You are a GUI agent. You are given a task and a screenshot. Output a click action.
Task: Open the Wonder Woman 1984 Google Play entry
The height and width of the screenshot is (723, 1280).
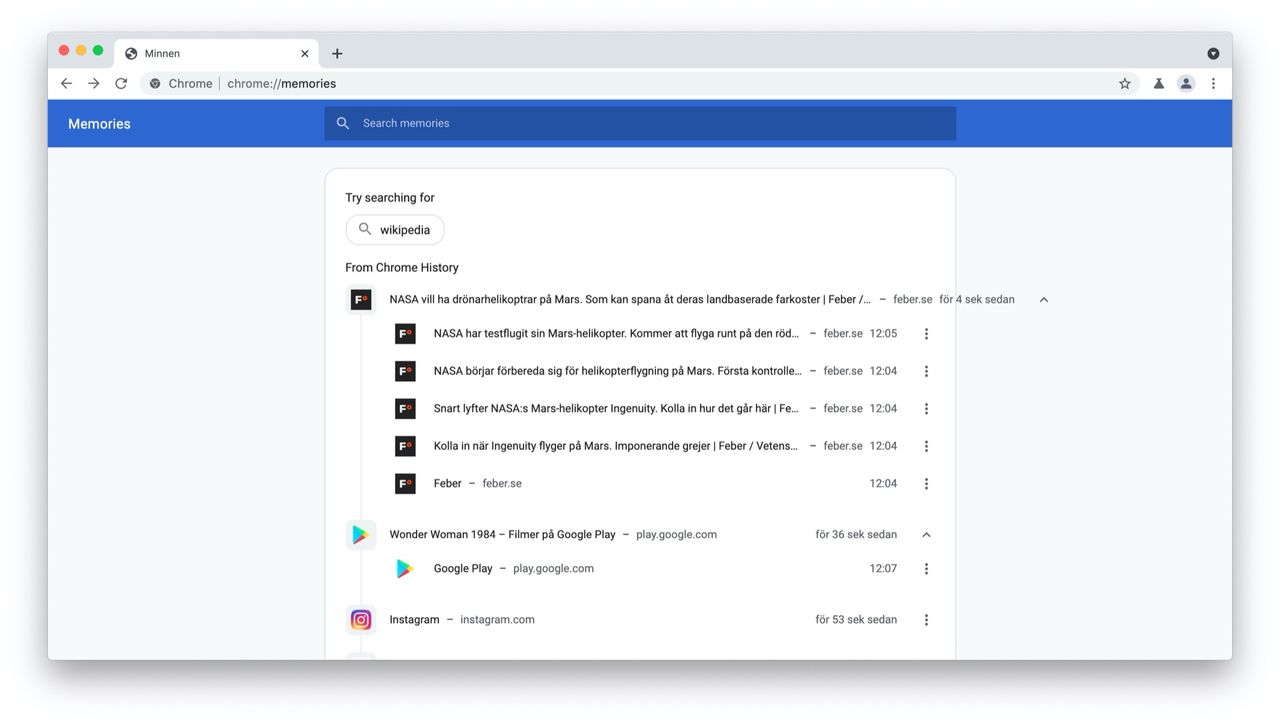(x=502, y=535)
